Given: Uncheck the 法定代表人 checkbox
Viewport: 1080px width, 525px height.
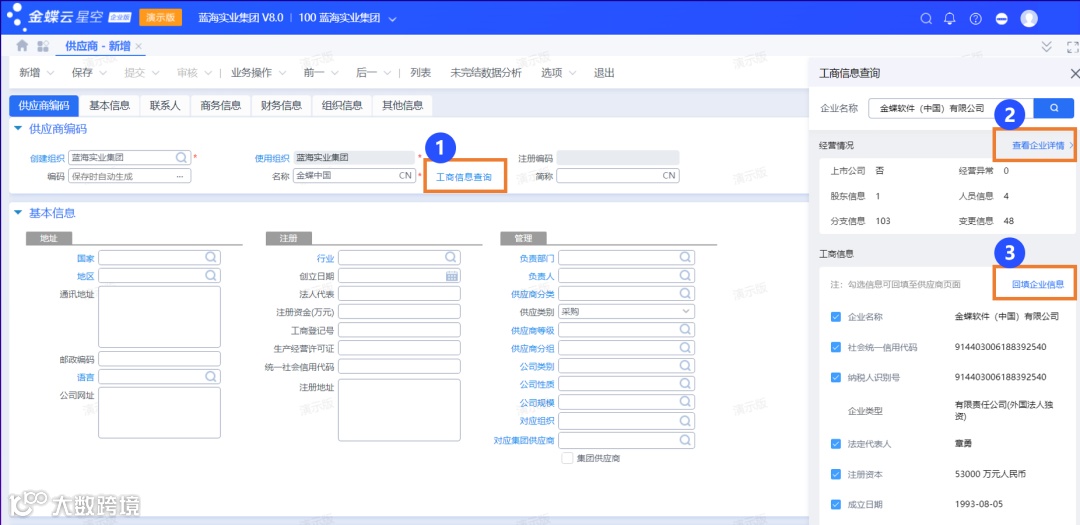Looking at the screenshot, I should (x=835, y=443).
